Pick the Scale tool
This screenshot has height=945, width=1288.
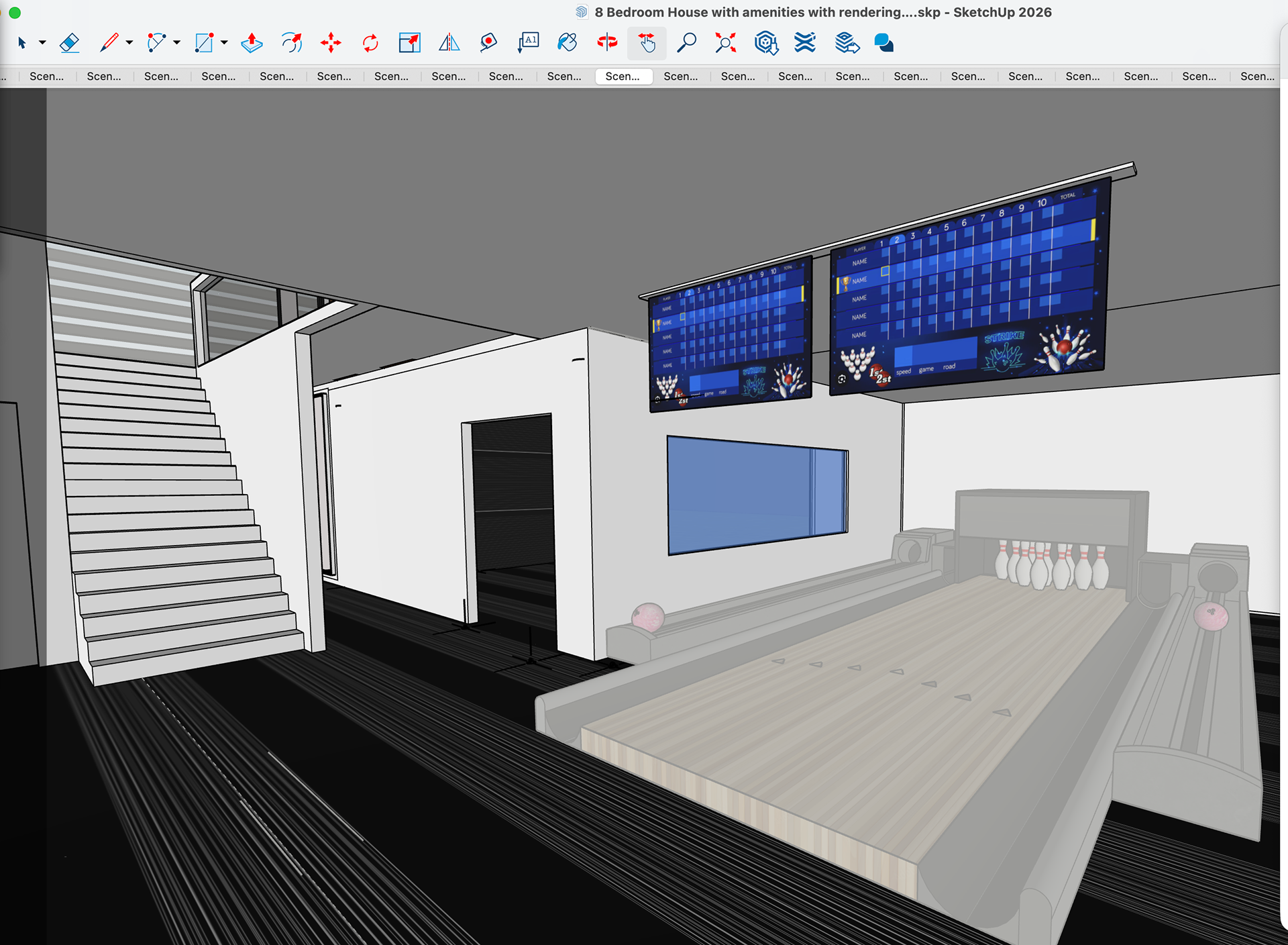409,43
